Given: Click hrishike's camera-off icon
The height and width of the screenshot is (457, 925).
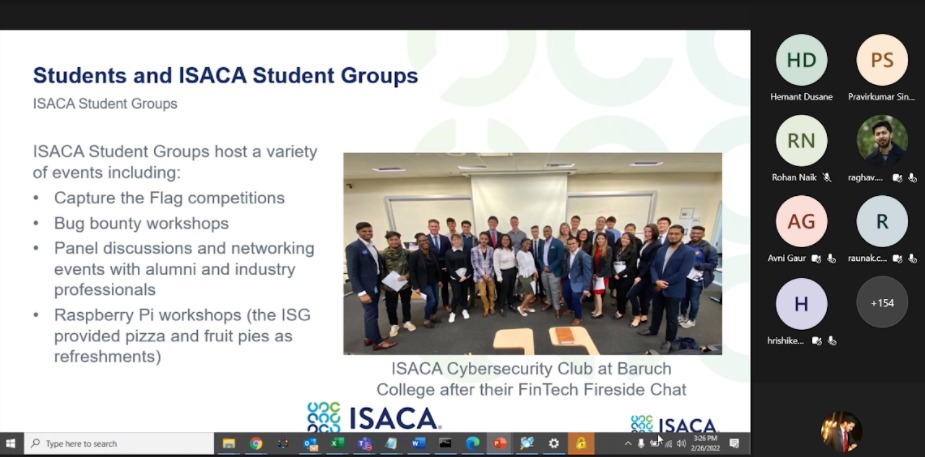Looking at the screenshot, I should tap(816, 340).
